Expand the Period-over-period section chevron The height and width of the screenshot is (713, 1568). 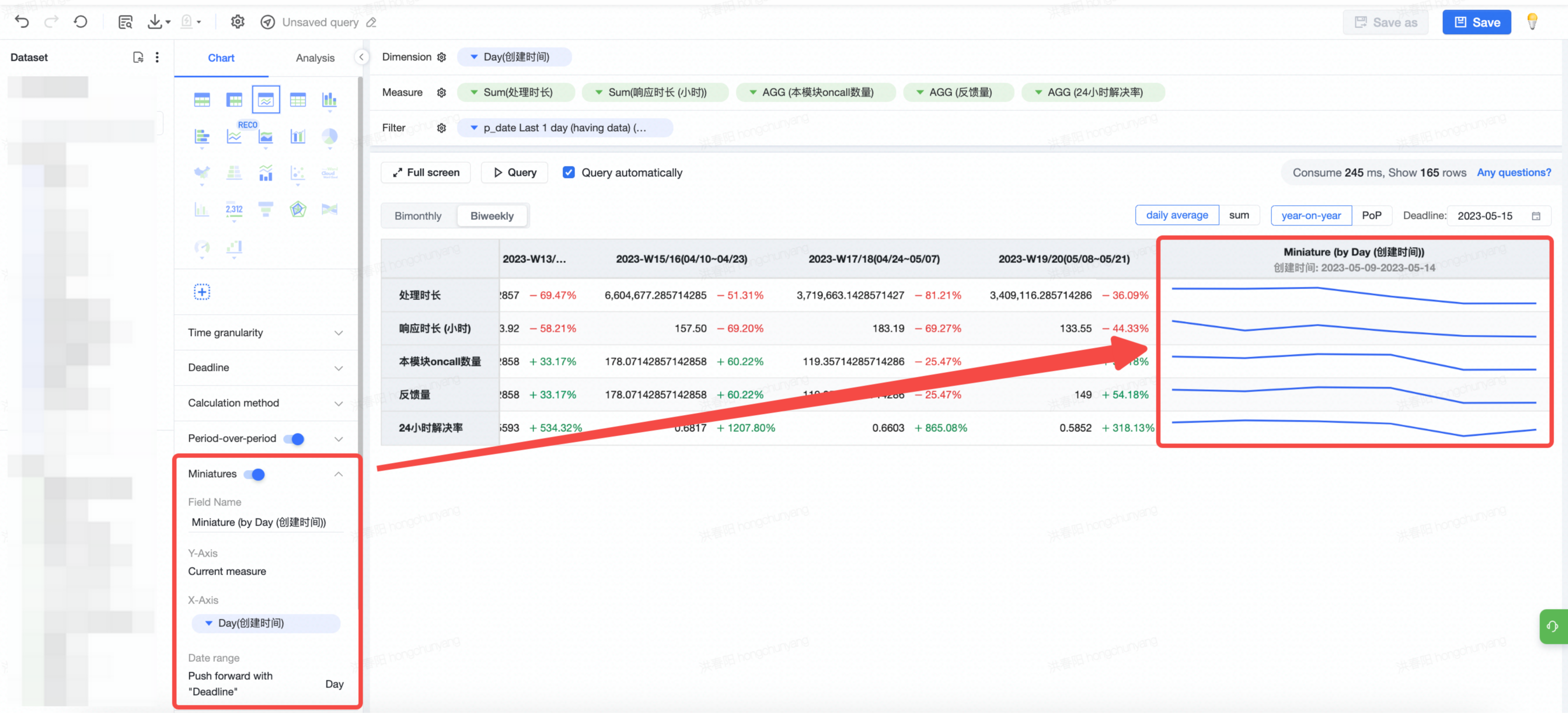[x=338, y=438]
